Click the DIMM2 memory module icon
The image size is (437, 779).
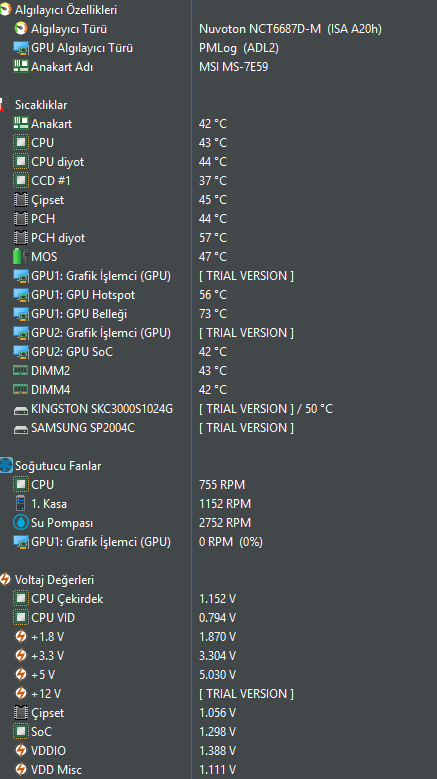click(20, 371)
